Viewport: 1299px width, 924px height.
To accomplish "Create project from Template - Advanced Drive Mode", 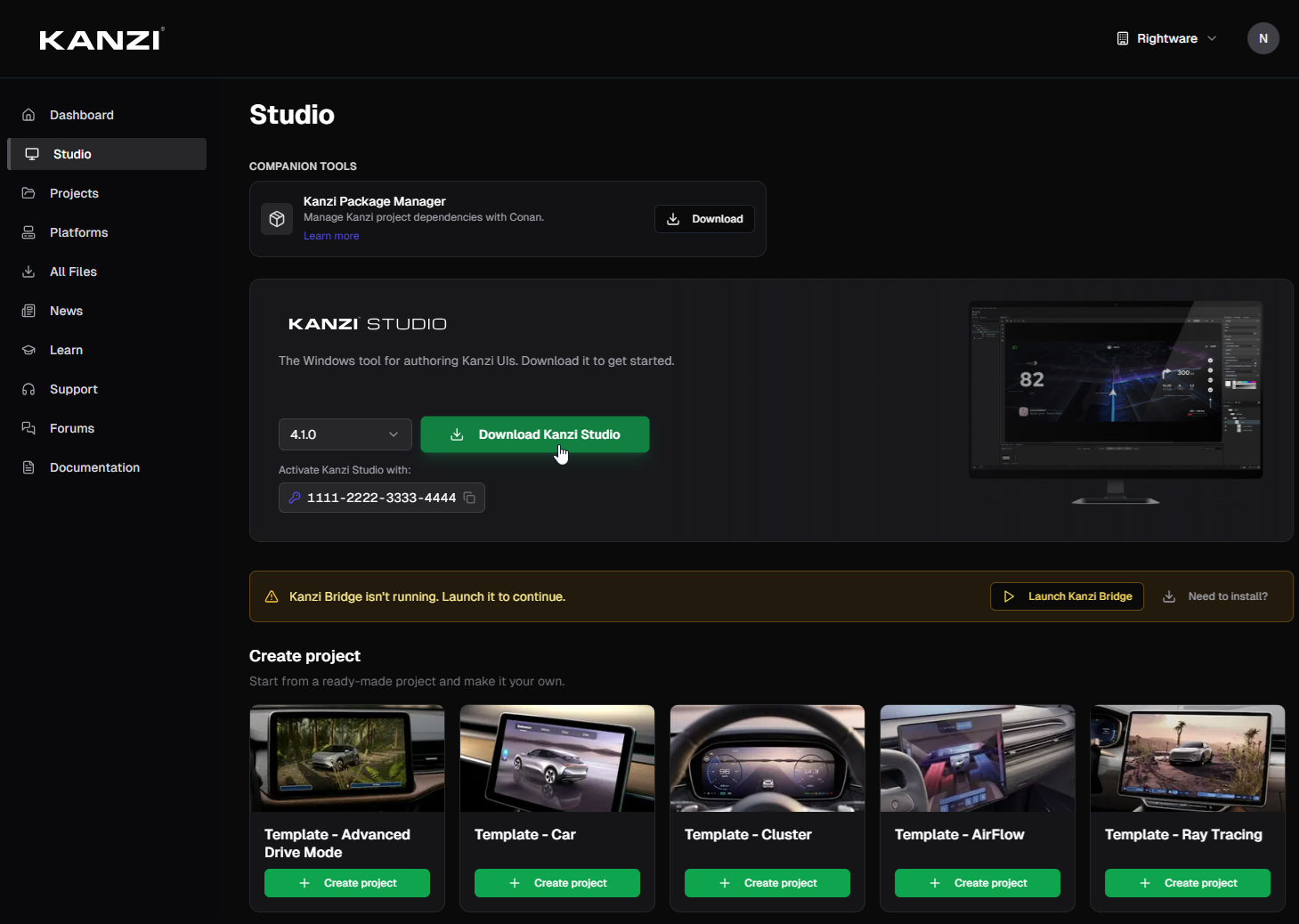I will tap(347, 883).
